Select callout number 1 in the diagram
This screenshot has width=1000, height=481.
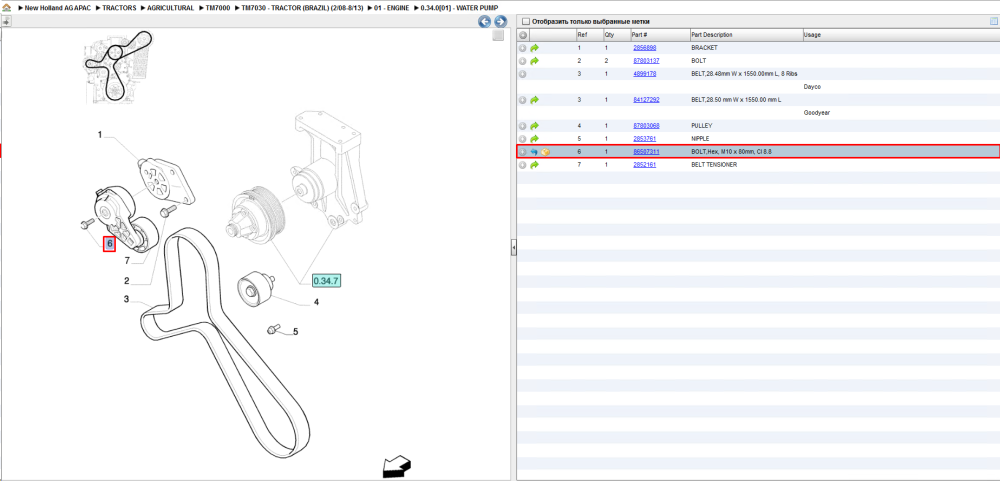[x=100, y=135]
